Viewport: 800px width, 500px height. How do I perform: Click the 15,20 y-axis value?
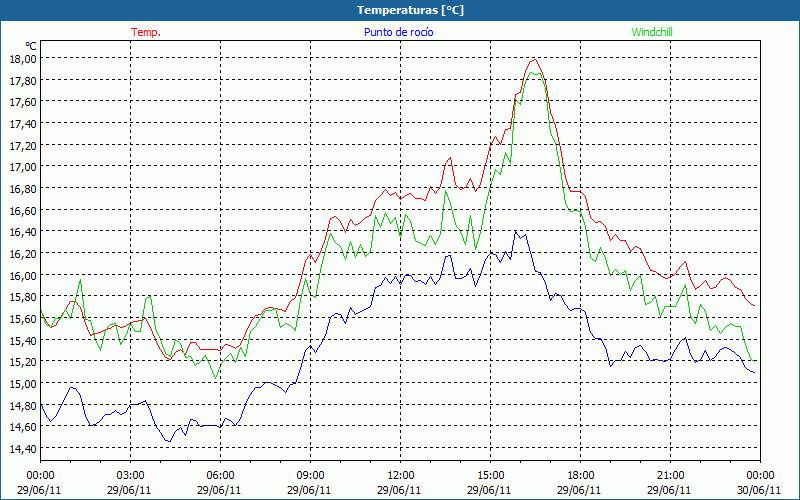(x=23, y=362)
